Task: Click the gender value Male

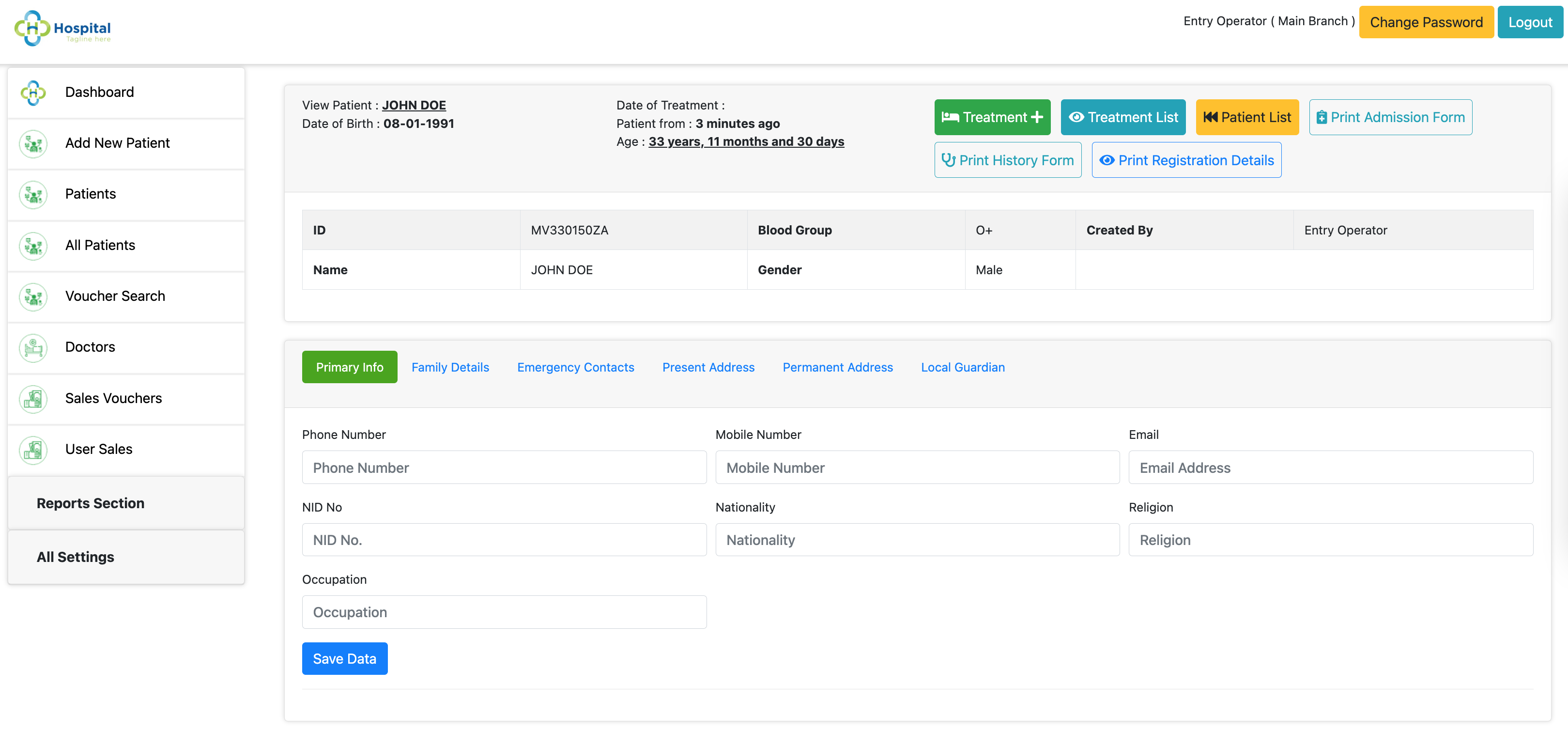Action: point(988,270)
